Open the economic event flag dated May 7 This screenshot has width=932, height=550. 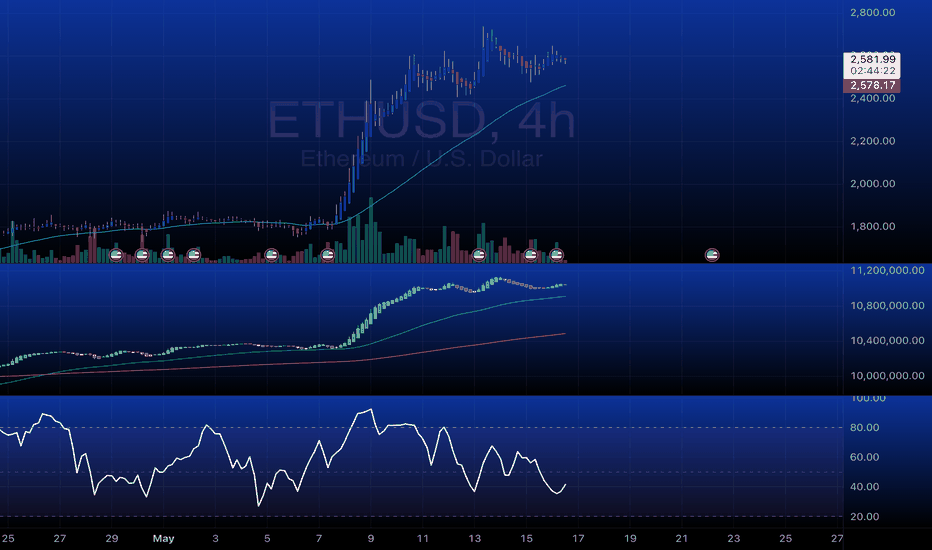pyautogui.click(x=328, y=255)
